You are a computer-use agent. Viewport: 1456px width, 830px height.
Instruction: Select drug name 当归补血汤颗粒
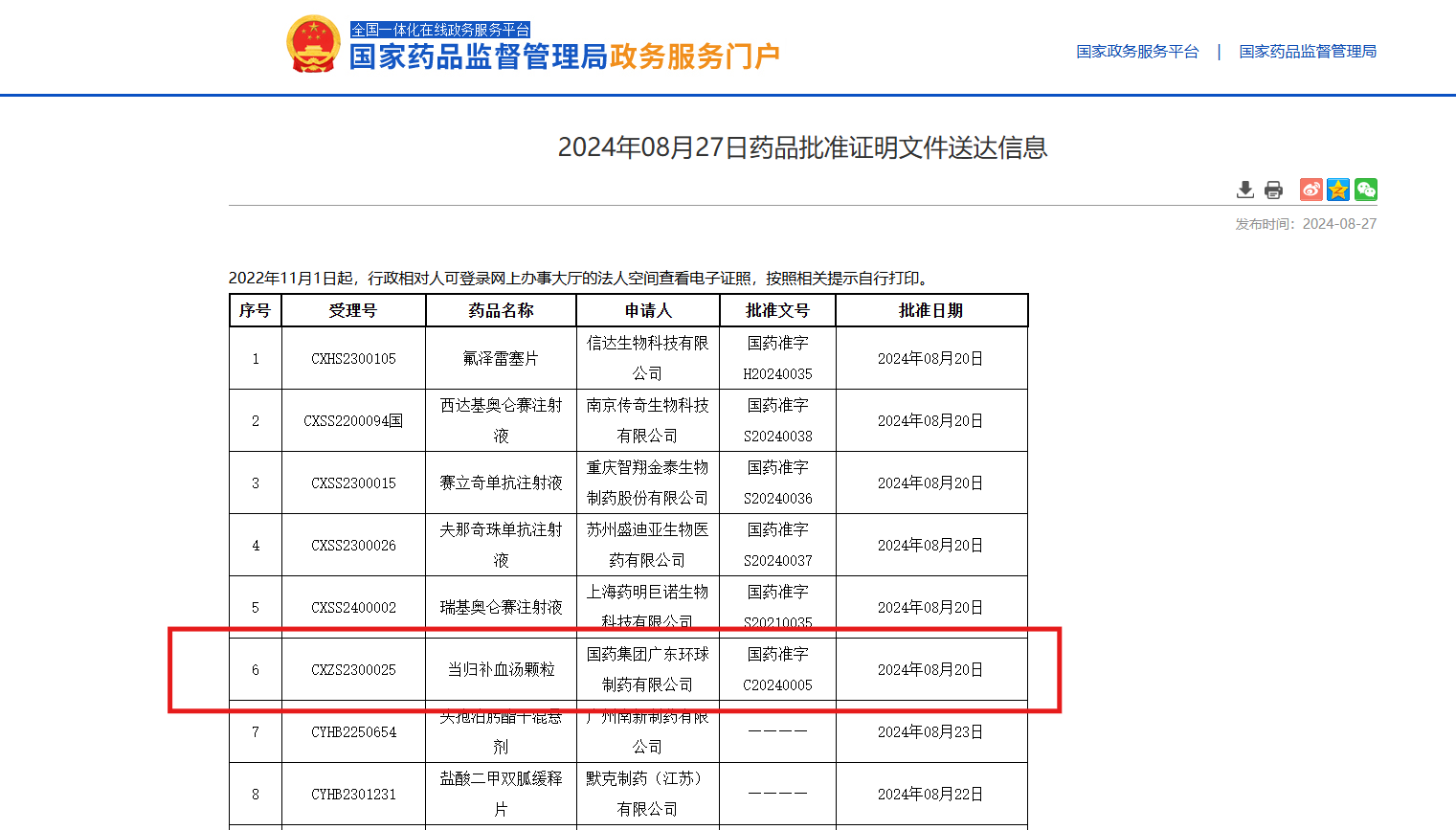click(x=501, y=670)
